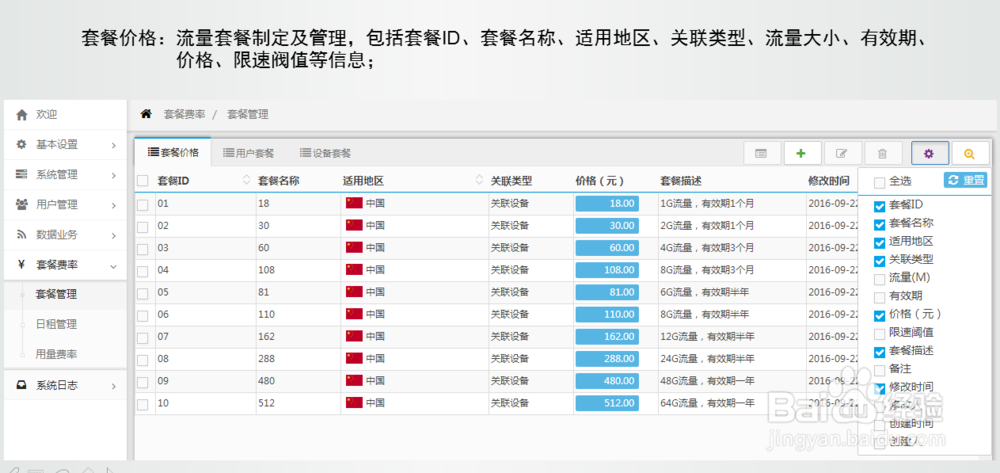Toggle the 全选 checkbox in column panel
The width and height of the screenshot is (1000, 473).
pos(879,182)
